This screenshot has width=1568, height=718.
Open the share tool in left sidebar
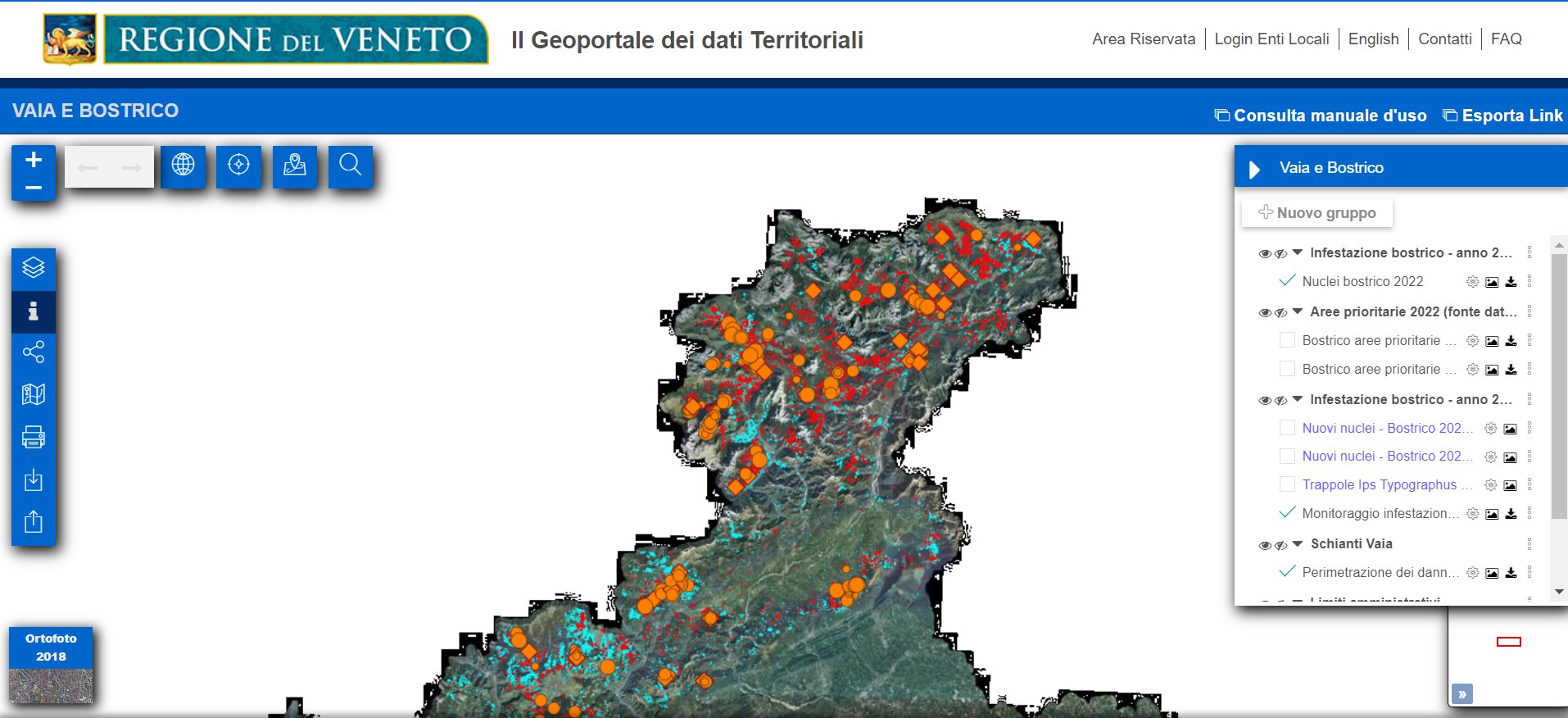[x=34, y=352]
